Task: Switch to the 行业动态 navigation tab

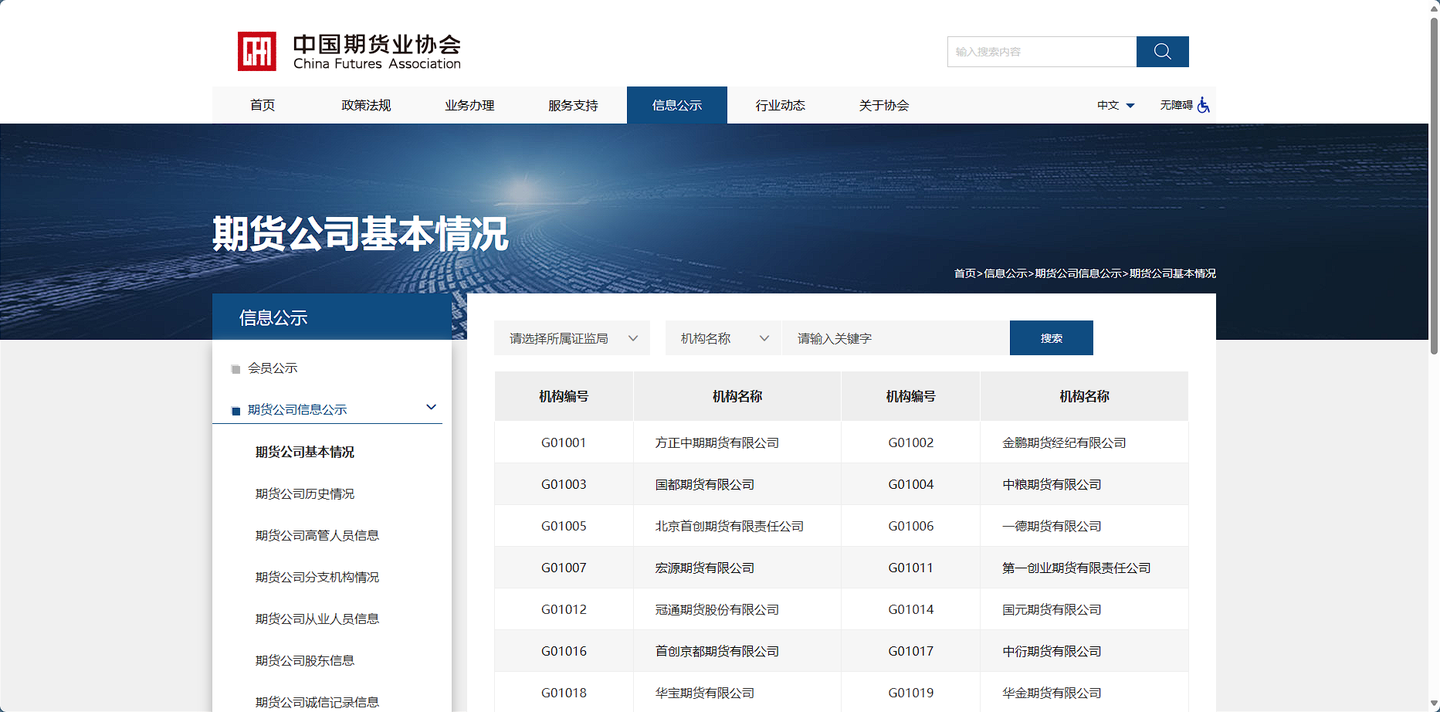Action: coord(780,105)
